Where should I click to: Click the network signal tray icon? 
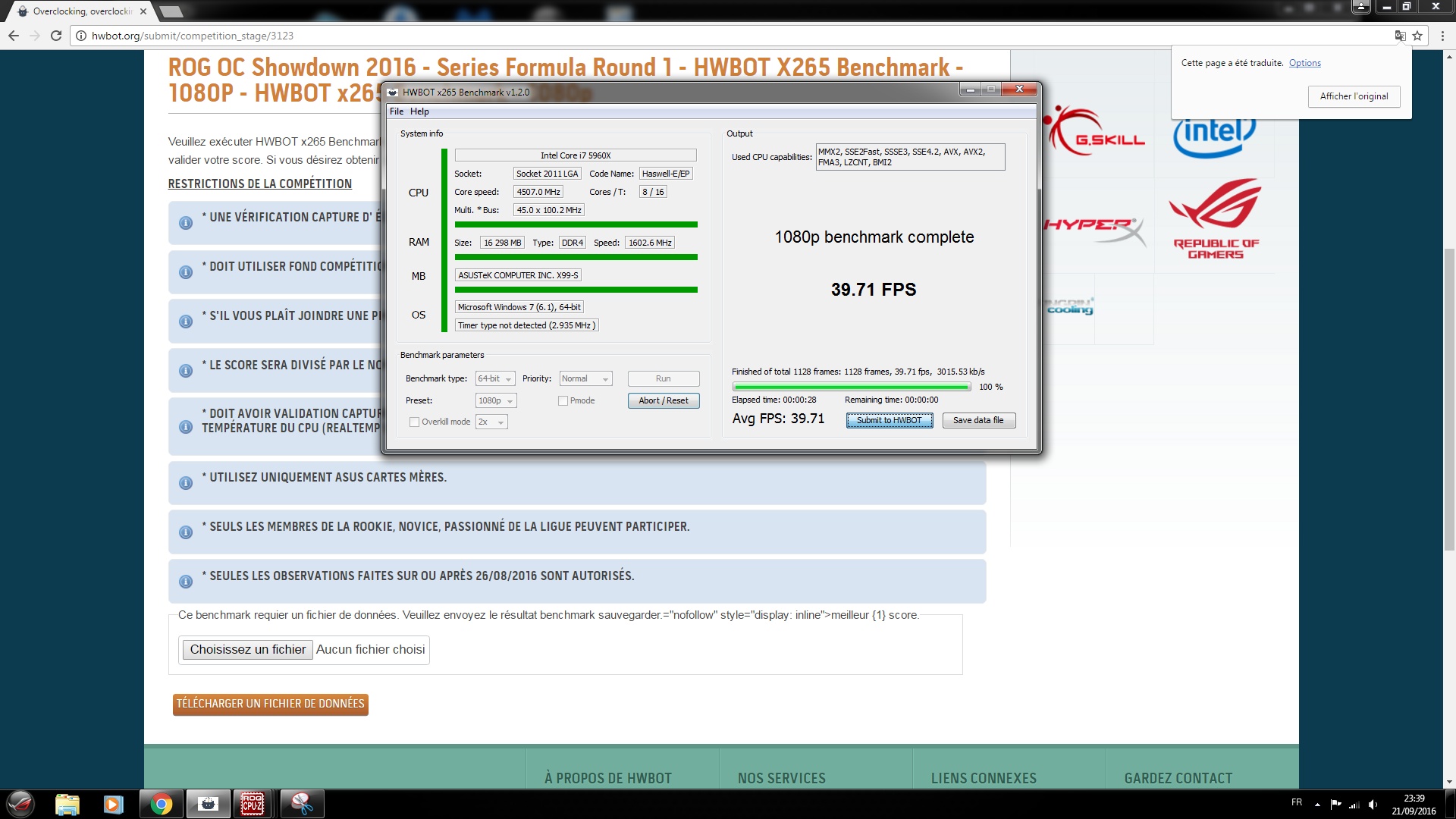tap(1354, 805)
